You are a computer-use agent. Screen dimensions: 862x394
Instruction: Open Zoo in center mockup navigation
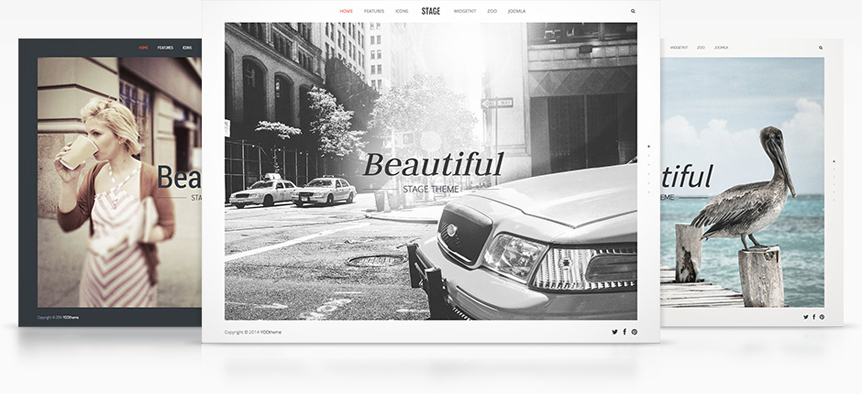(x=492, y=11)
